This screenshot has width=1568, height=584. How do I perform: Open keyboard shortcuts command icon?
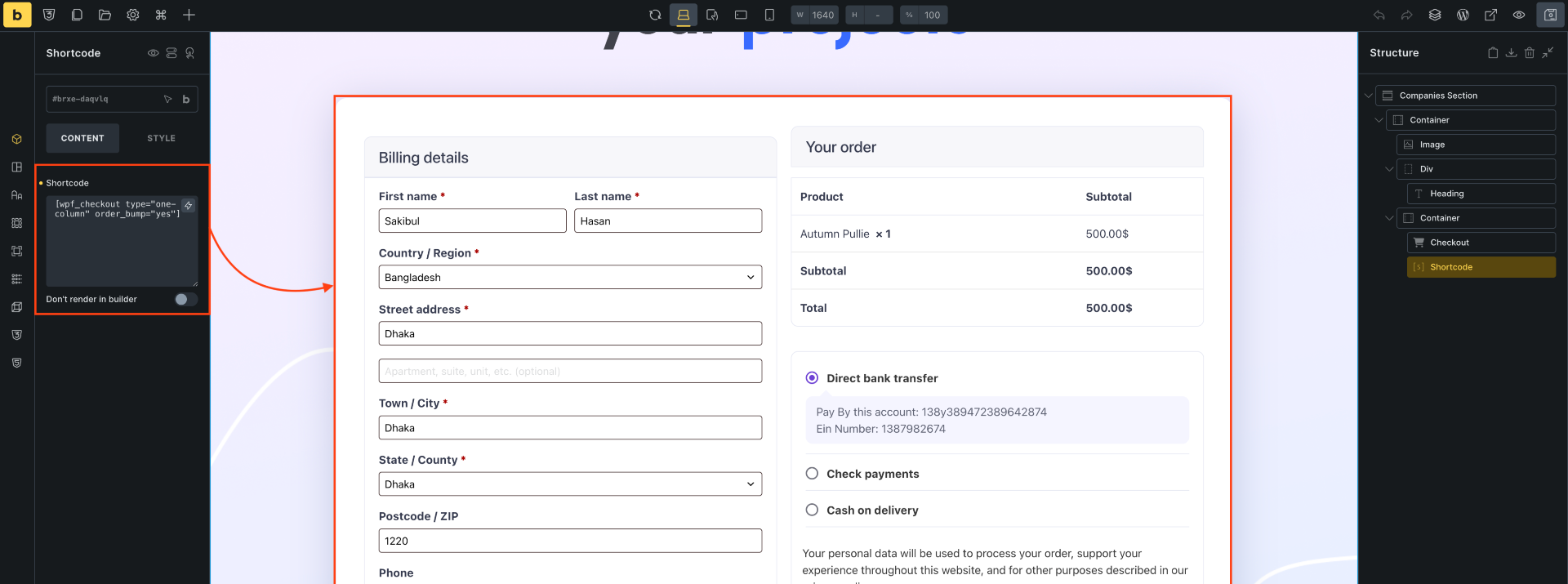[x=161, y=15]
